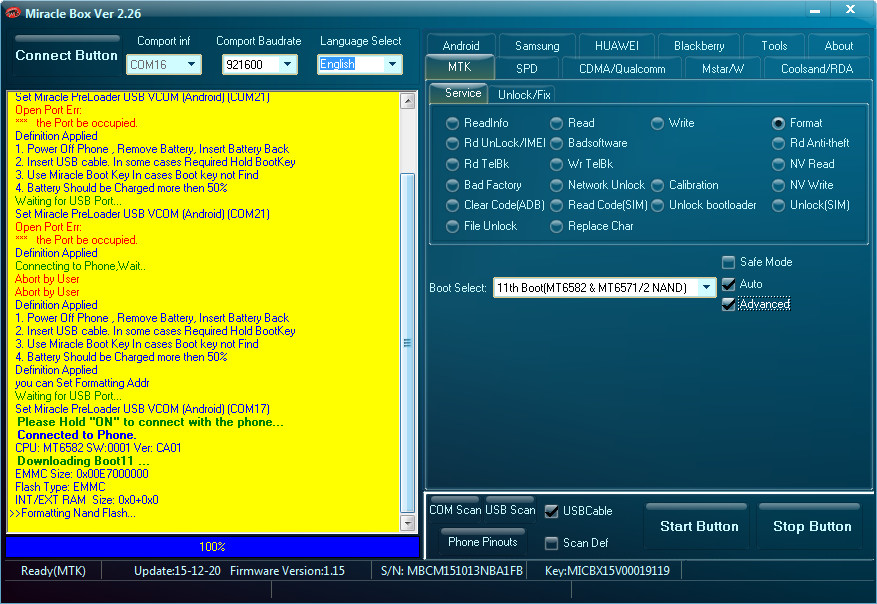Click the Start Button
Viewport: 877px width, 604px height.
click(x=699, y=526)
